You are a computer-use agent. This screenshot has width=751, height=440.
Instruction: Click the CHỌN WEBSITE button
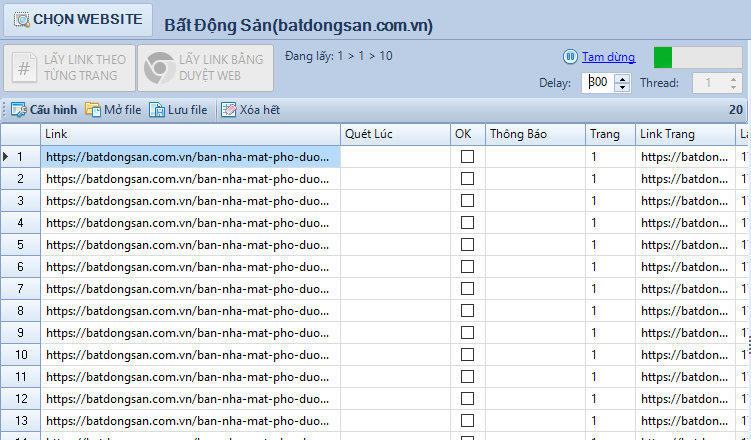[x=78, y=20]
